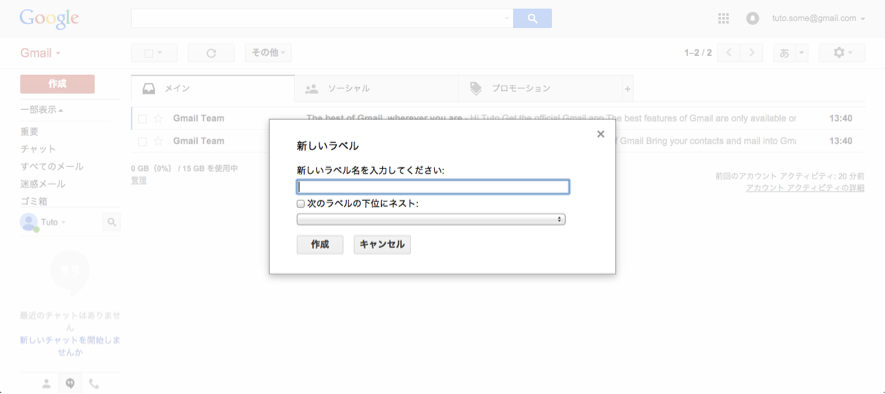Tick the first Gmail Team message checkbox

point(142,119)
